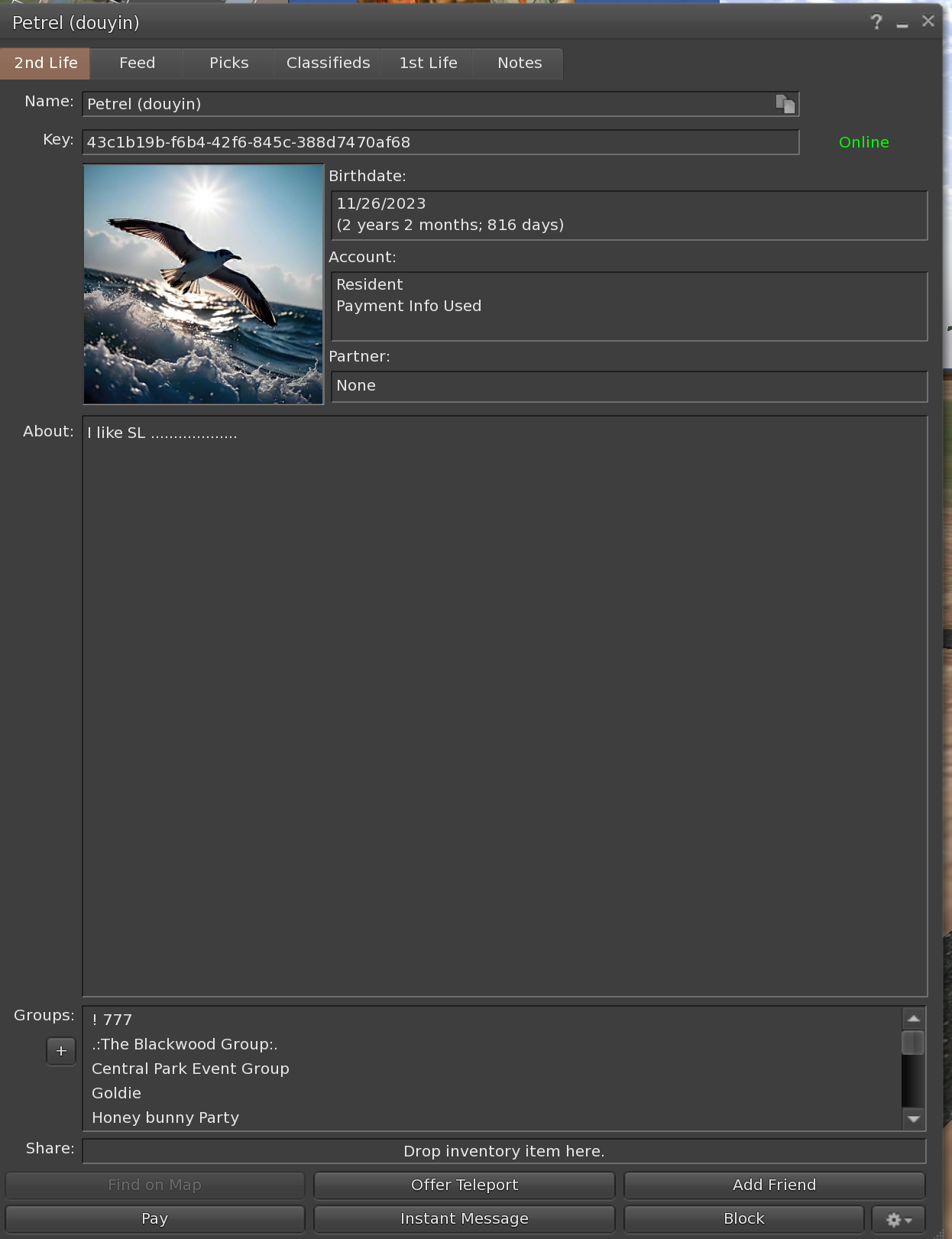
Task: Click the Offer Teleport button
Action: click(x=465, y=1185)
